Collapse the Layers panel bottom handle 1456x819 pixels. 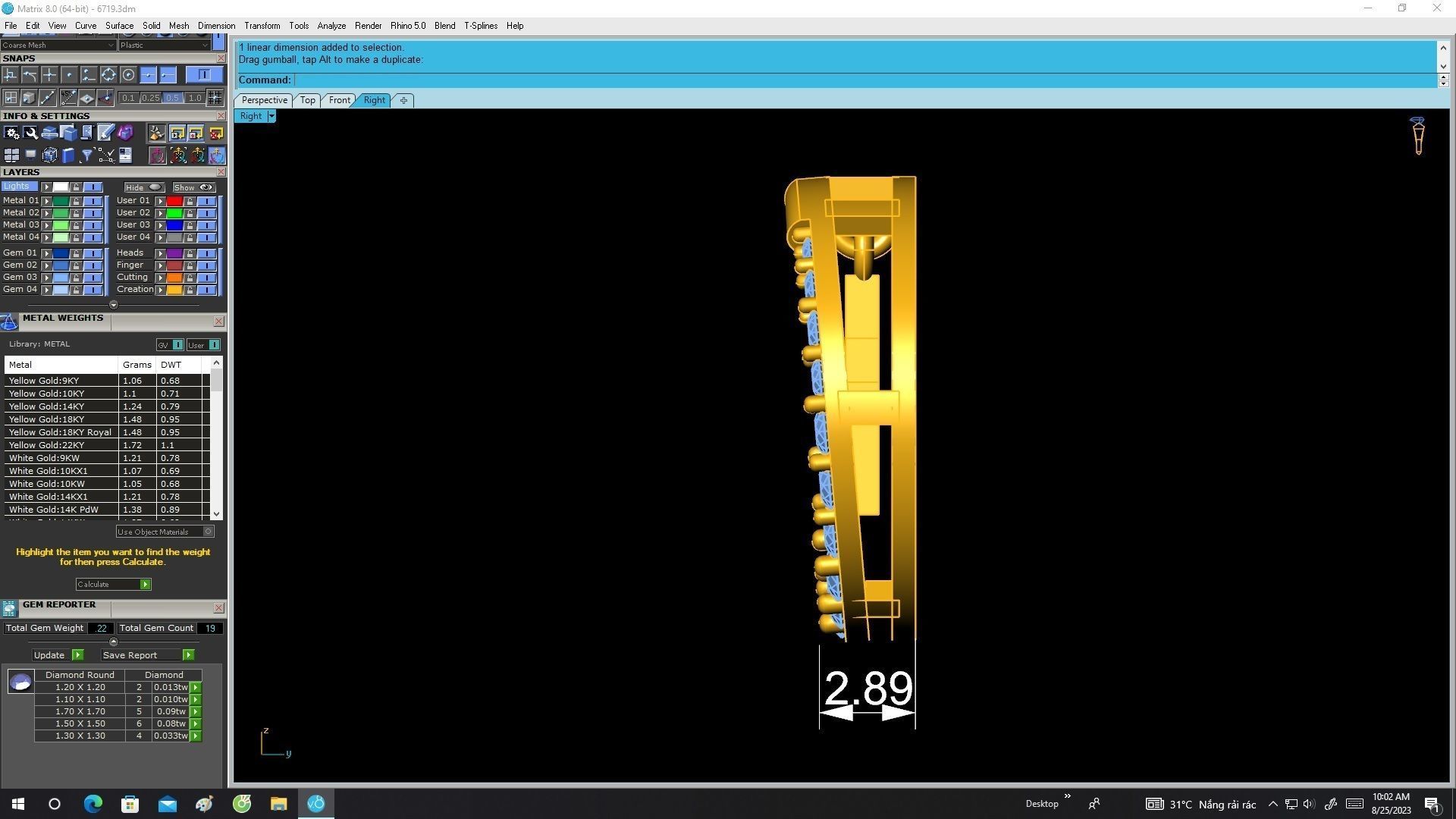pyautogui.click(x=114, y=305)
